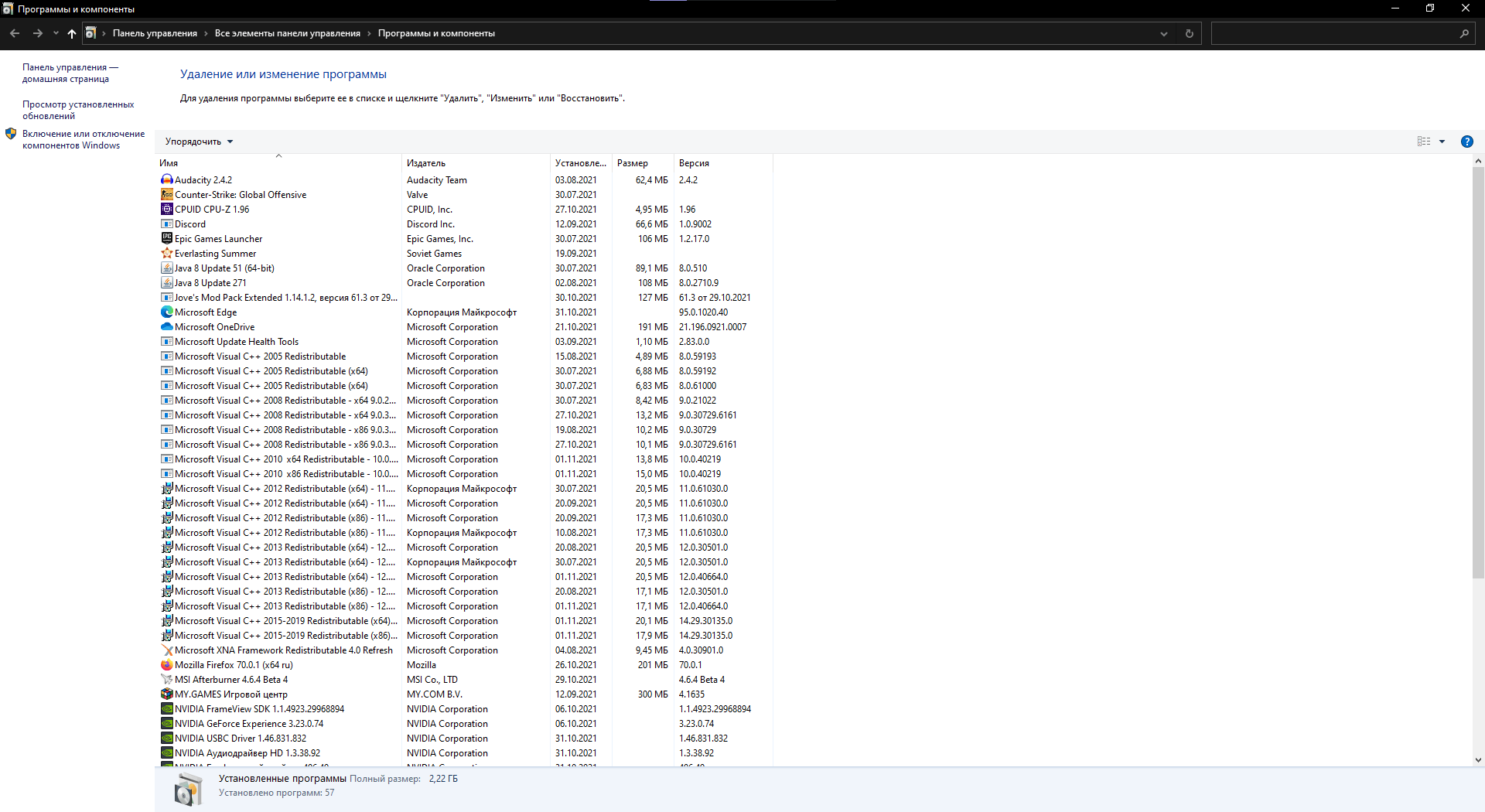Open the Упорядочить dropdown menu
This screenshot has width=1485, height=812.
coord(199,142)
